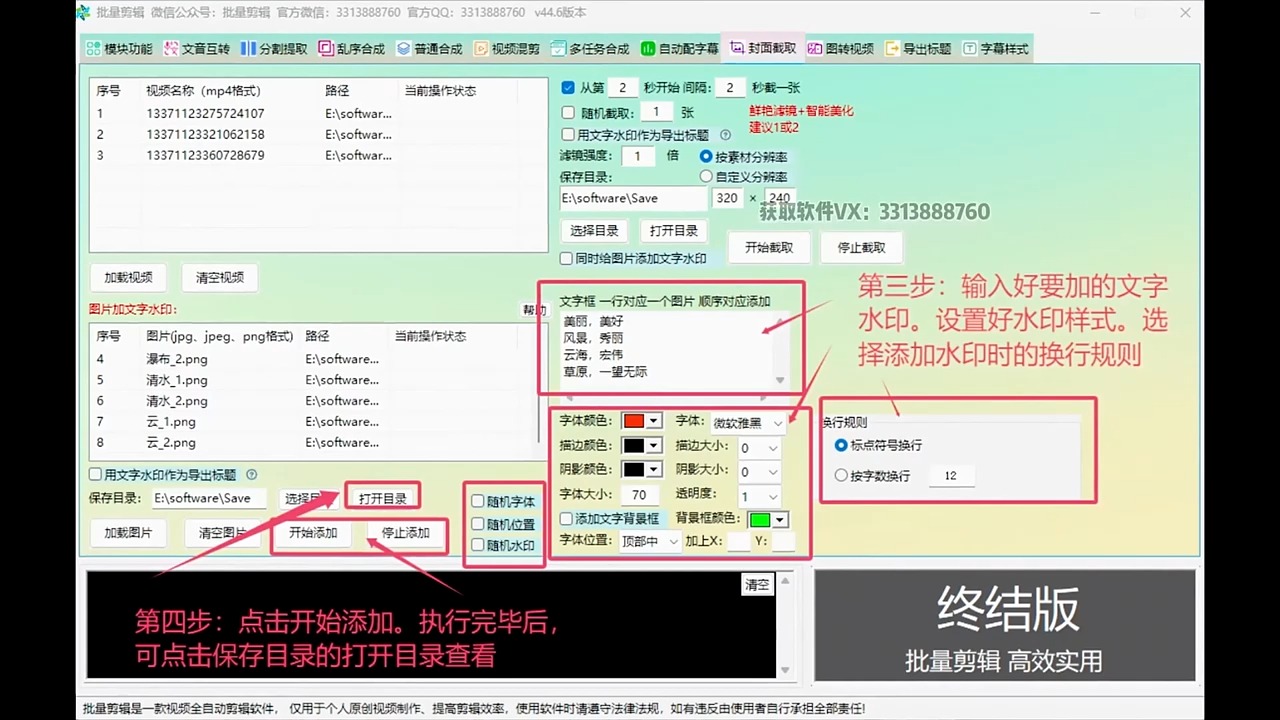Click the 加载图片 button
Image resolution: width=1280 pixels, height=720 pixels.
(x=128, y=533)
